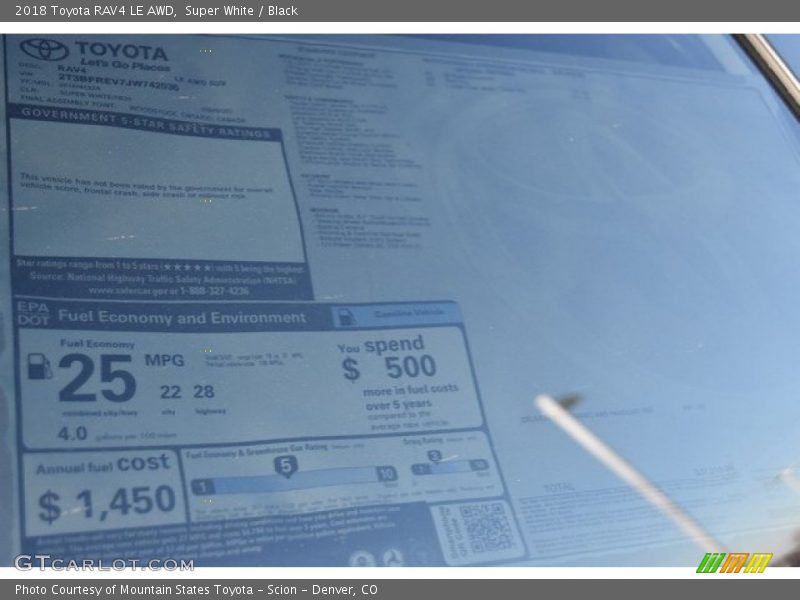800x600 pixels.
Task: Click 'more in fuel costs over 5 years' text
Action: click(x=410, y=397)
